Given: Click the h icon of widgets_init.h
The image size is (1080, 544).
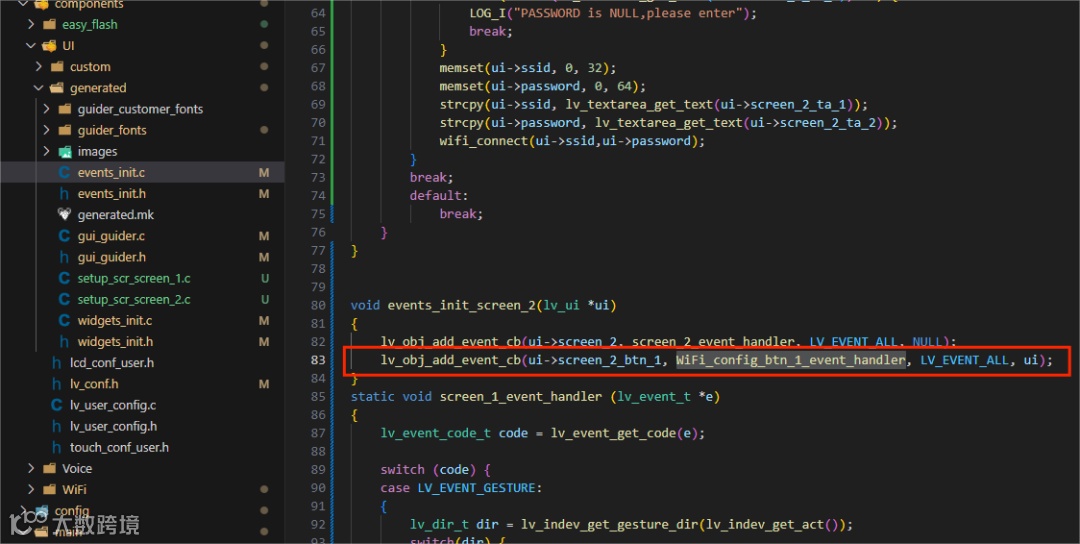Looking at the screenshot, I should (65, 342).
